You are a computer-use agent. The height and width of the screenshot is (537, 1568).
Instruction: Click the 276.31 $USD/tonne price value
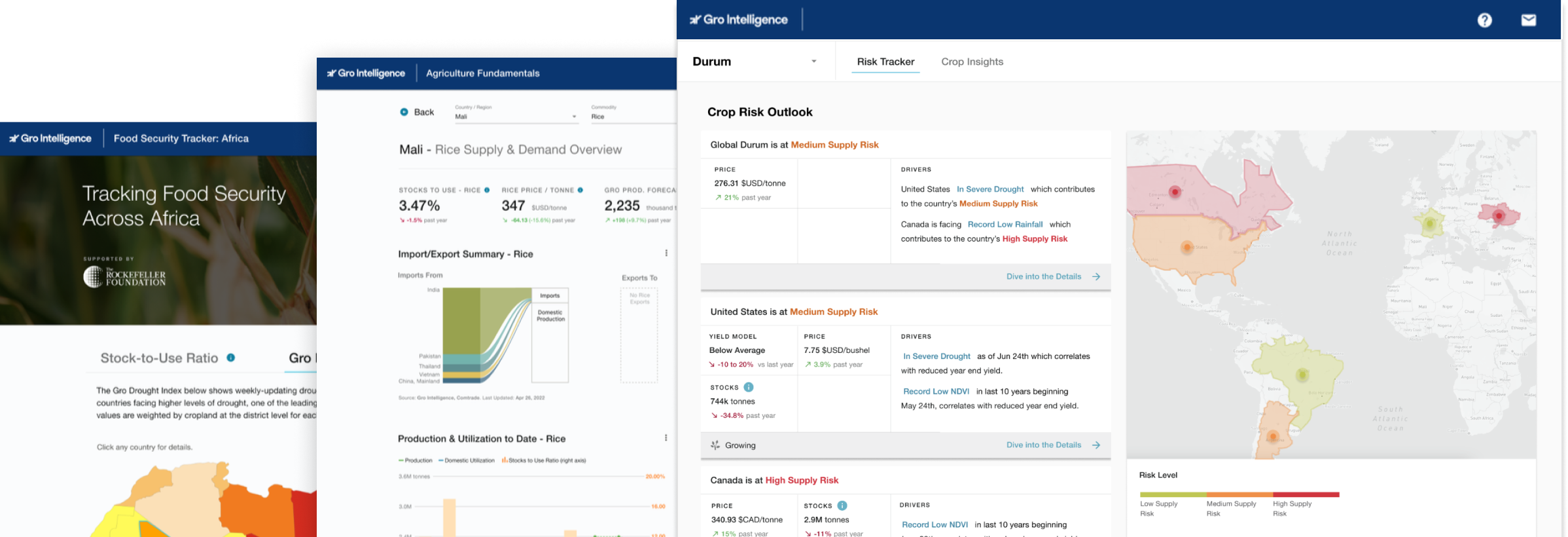pyautogui.click(x=750, y=183)
